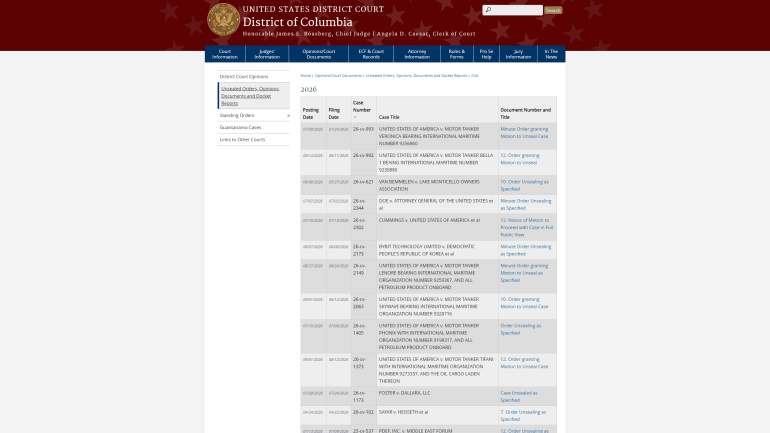Click District of Columbia site title

pyautogui.click(x=298, y=22)
